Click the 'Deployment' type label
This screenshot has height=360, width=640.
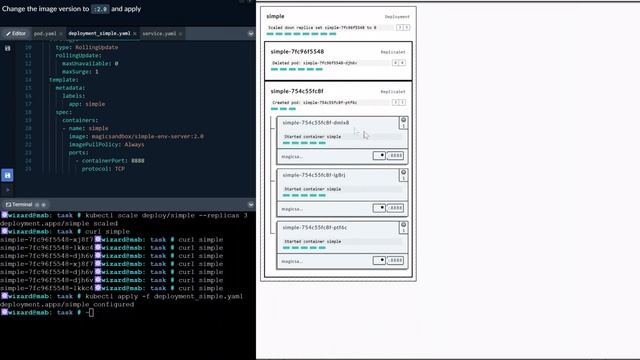point(397,17)
